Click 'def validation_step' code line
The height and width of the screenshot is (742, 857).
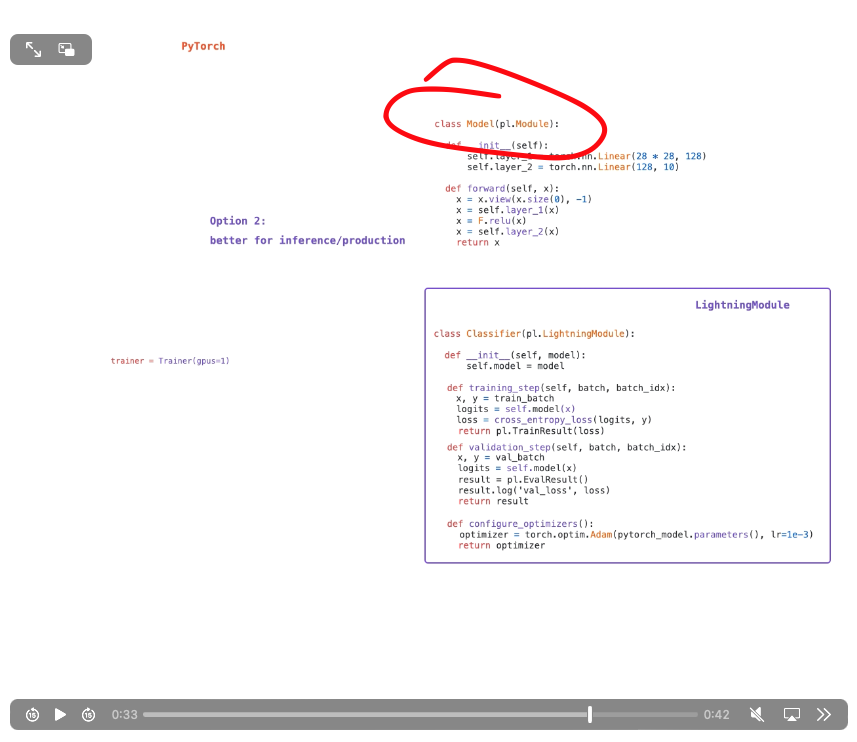tap(566, 447)
